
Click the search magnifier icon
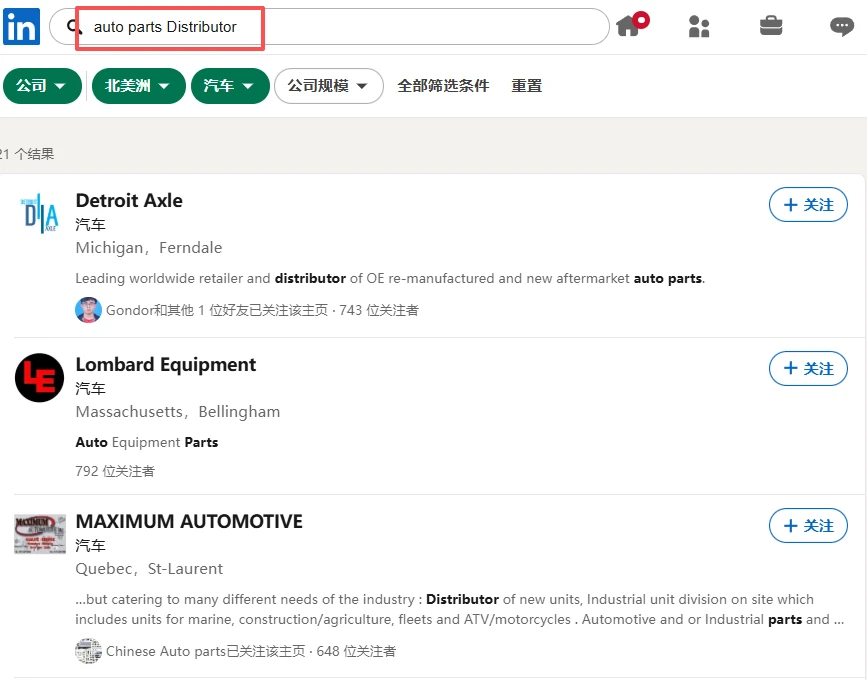73,27
